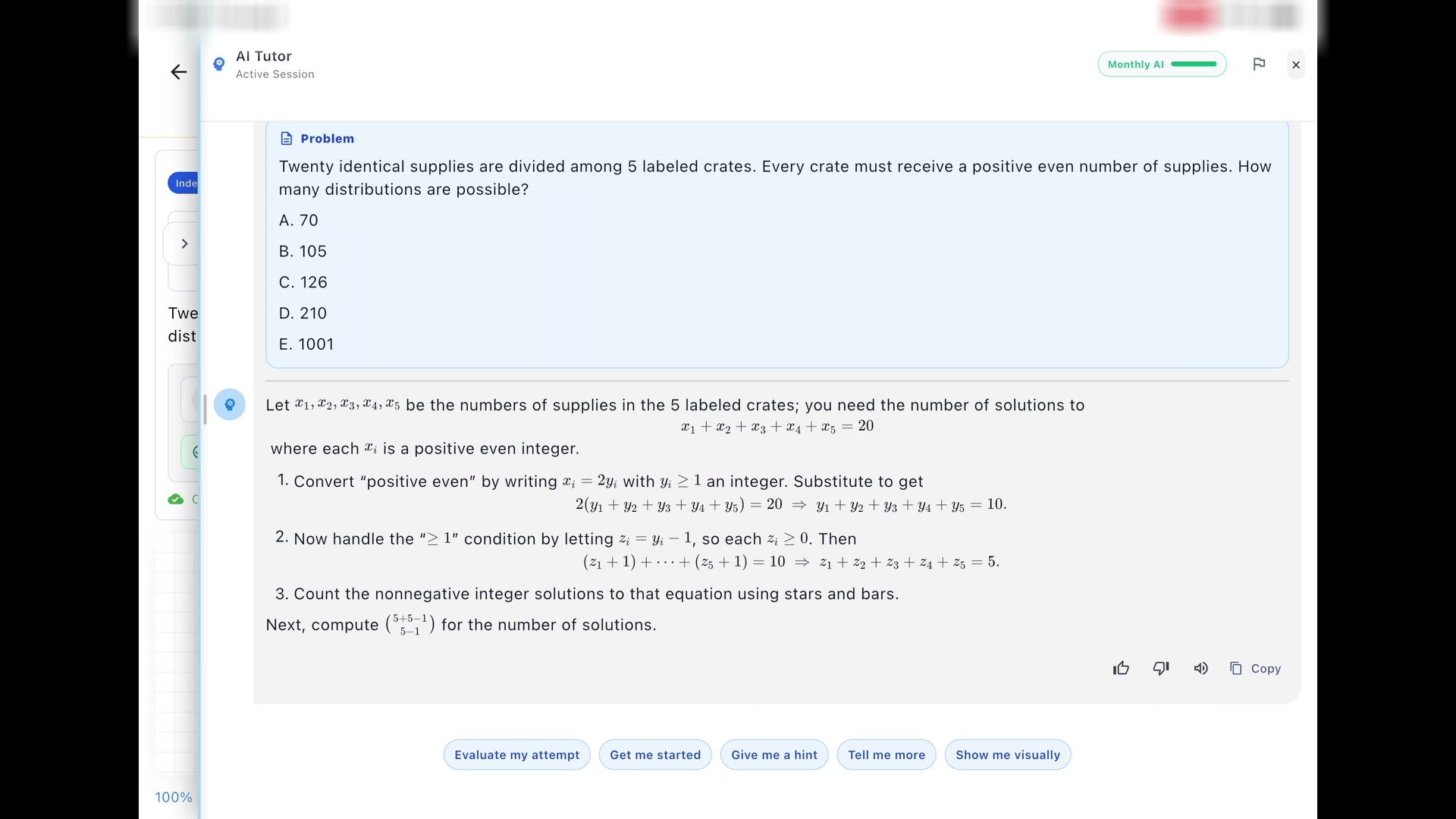The height and width of the screenshot is (819, 1456).
Task: Expand the sidebar chevron arrow
Action: coord(184,243)
